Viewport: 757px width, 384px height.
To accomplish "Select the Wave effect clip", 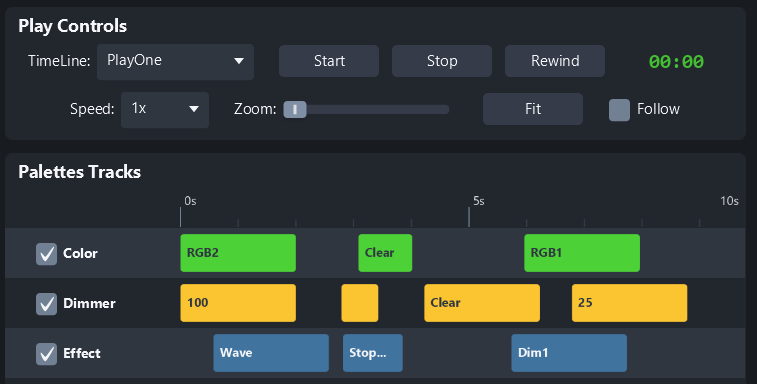I will [x=271, y=353].
